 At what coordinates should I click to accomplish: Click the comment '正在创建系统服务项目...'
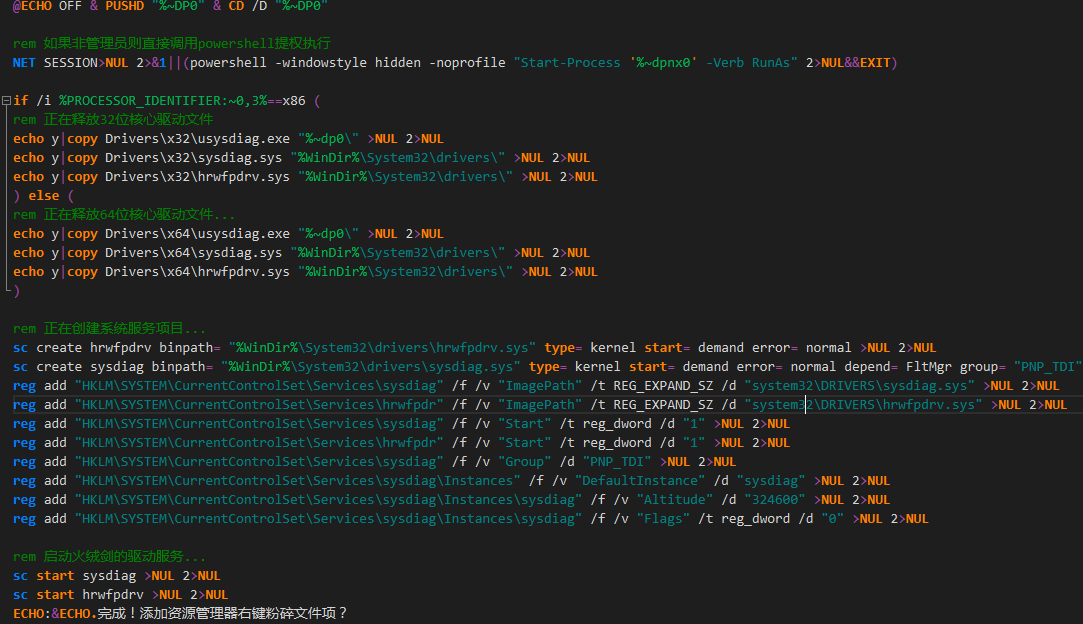[x=125, y=329]
